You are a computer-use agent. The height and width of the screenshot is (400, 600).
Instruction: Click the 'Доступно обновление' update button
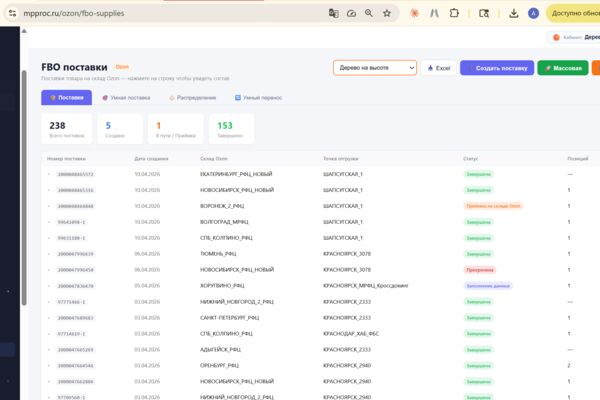573,13
